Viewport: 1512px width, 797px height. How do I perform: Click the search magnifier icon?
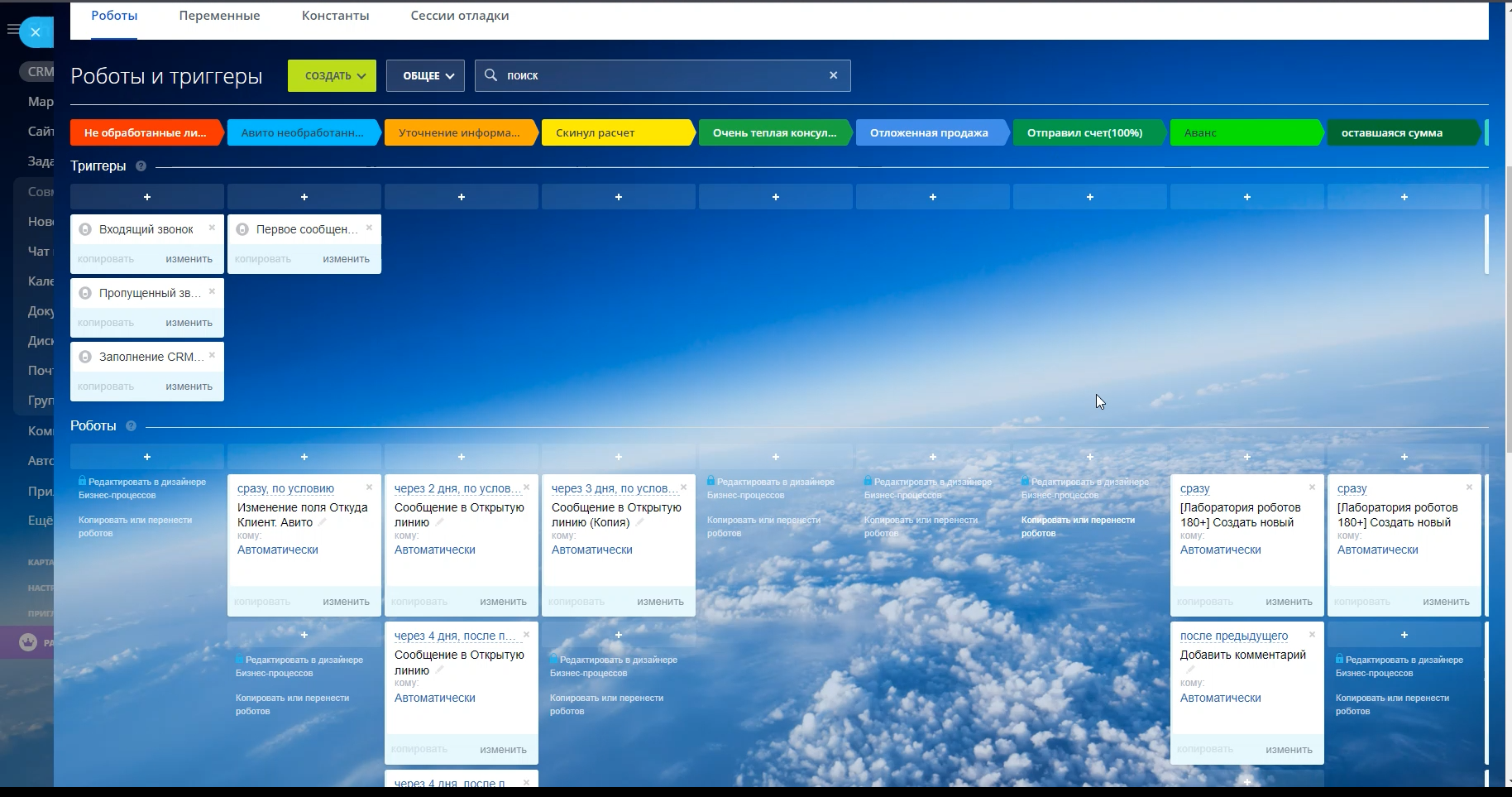pyautogui.click(x=490, y=75)
